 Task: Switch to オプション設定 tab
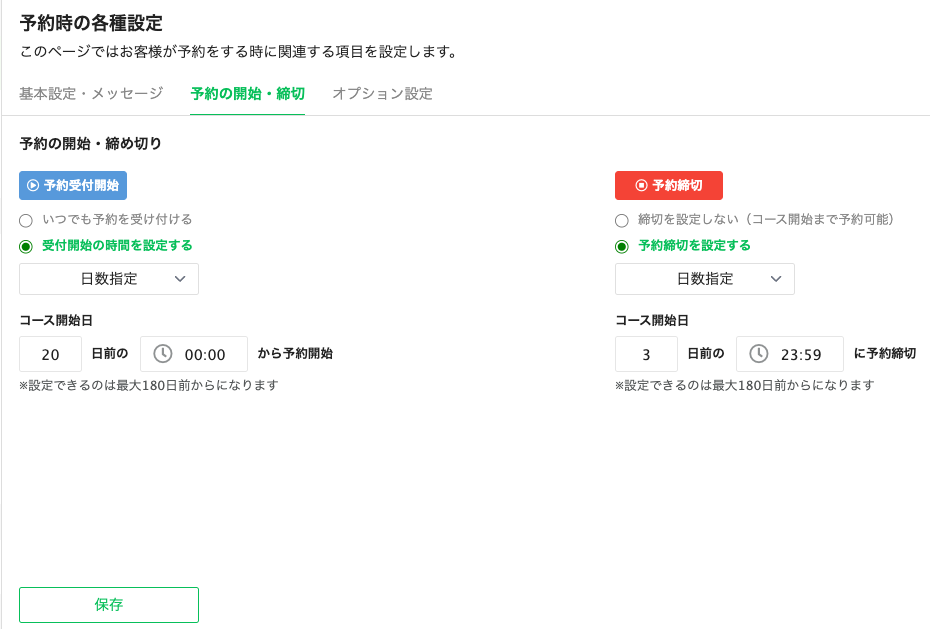pos(382,94)
